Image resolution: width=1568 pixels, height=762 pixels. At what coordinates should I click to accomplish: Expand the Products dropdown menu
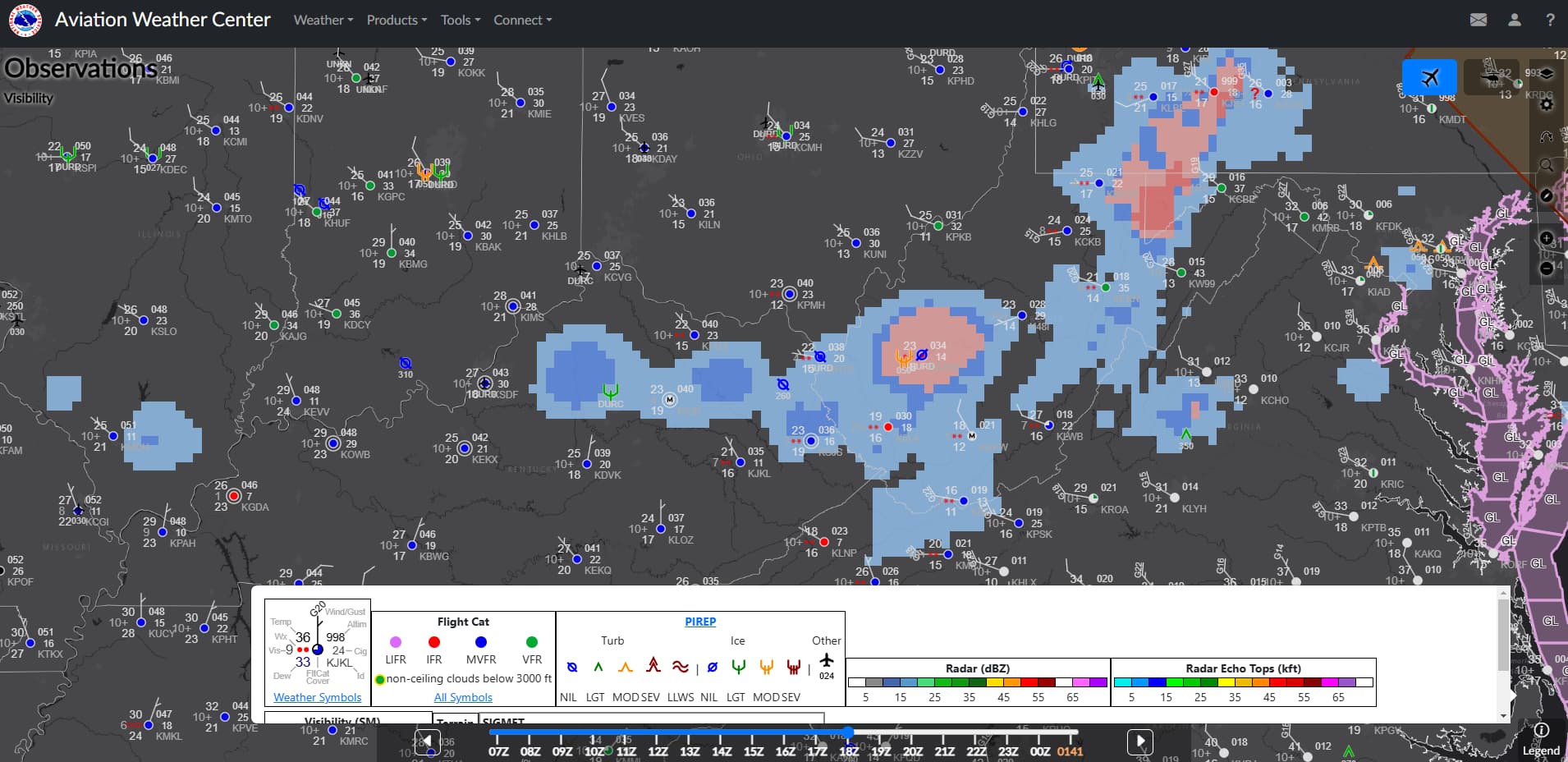click(x=397, y=20)
